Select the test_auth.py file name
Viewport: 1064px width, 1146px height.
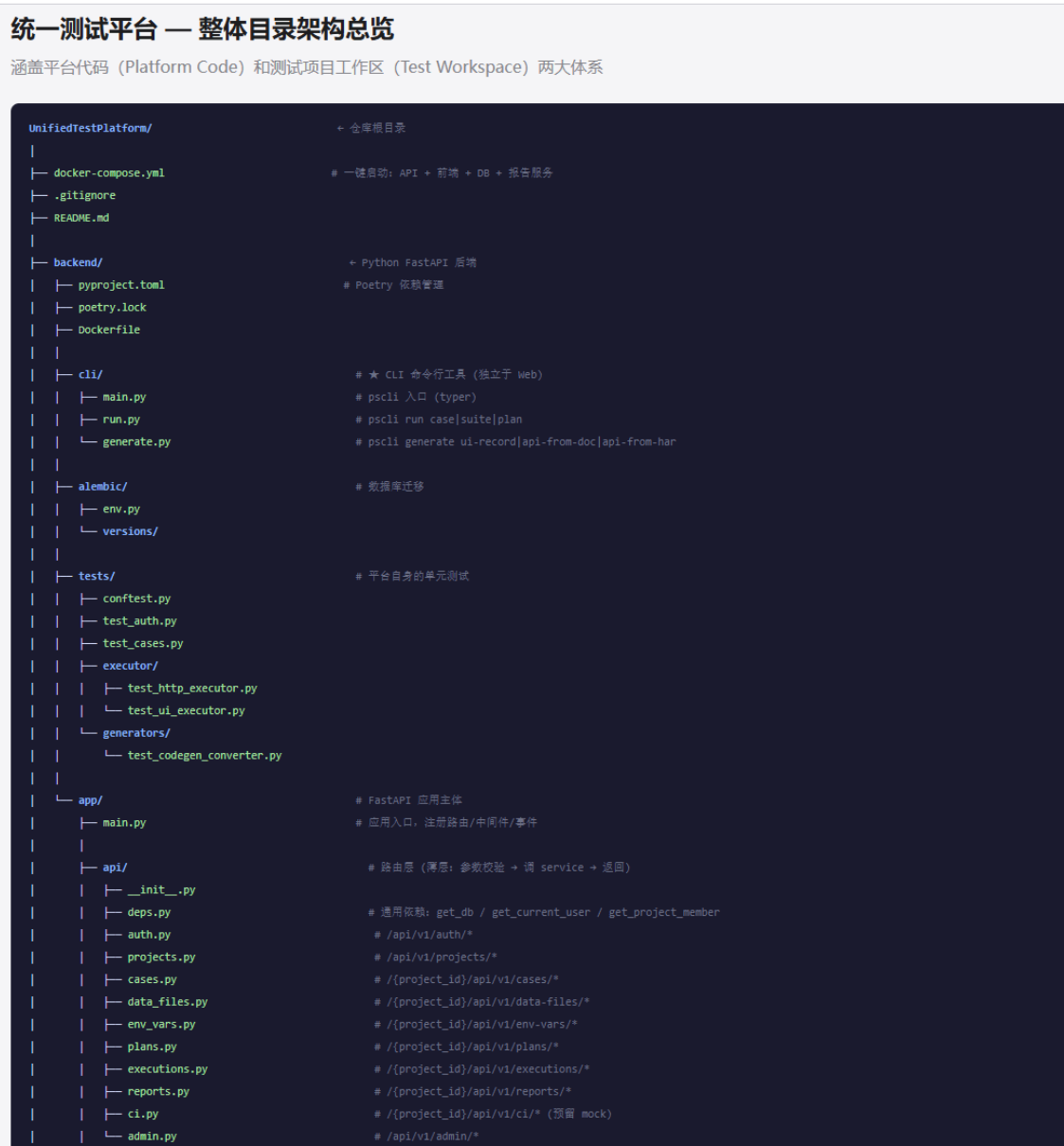pyautogui.click(x=139, y=621)
